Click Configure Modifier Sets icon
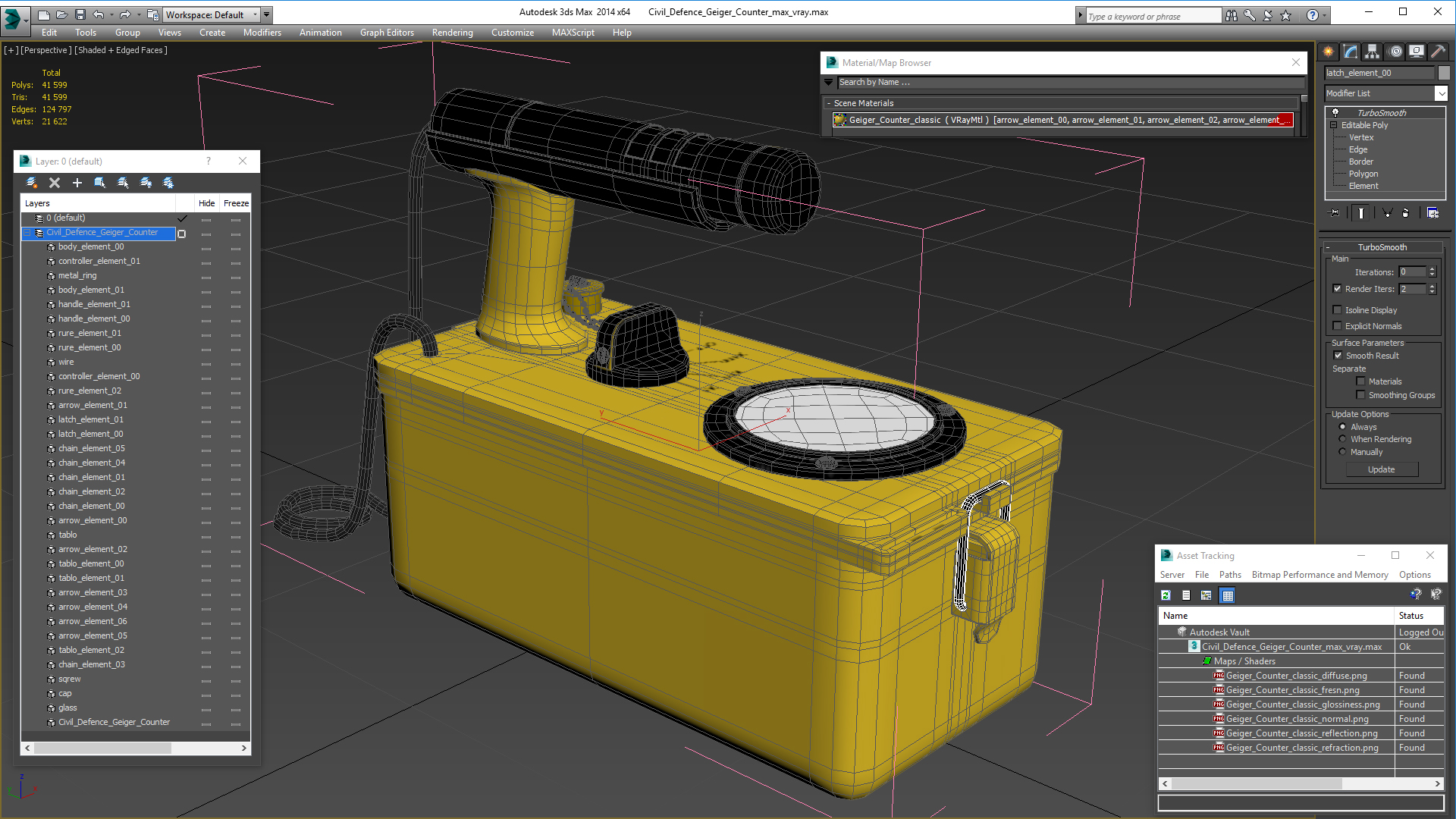The image size is (1456, 819). pyautogui.click(x=1432, y=213)
